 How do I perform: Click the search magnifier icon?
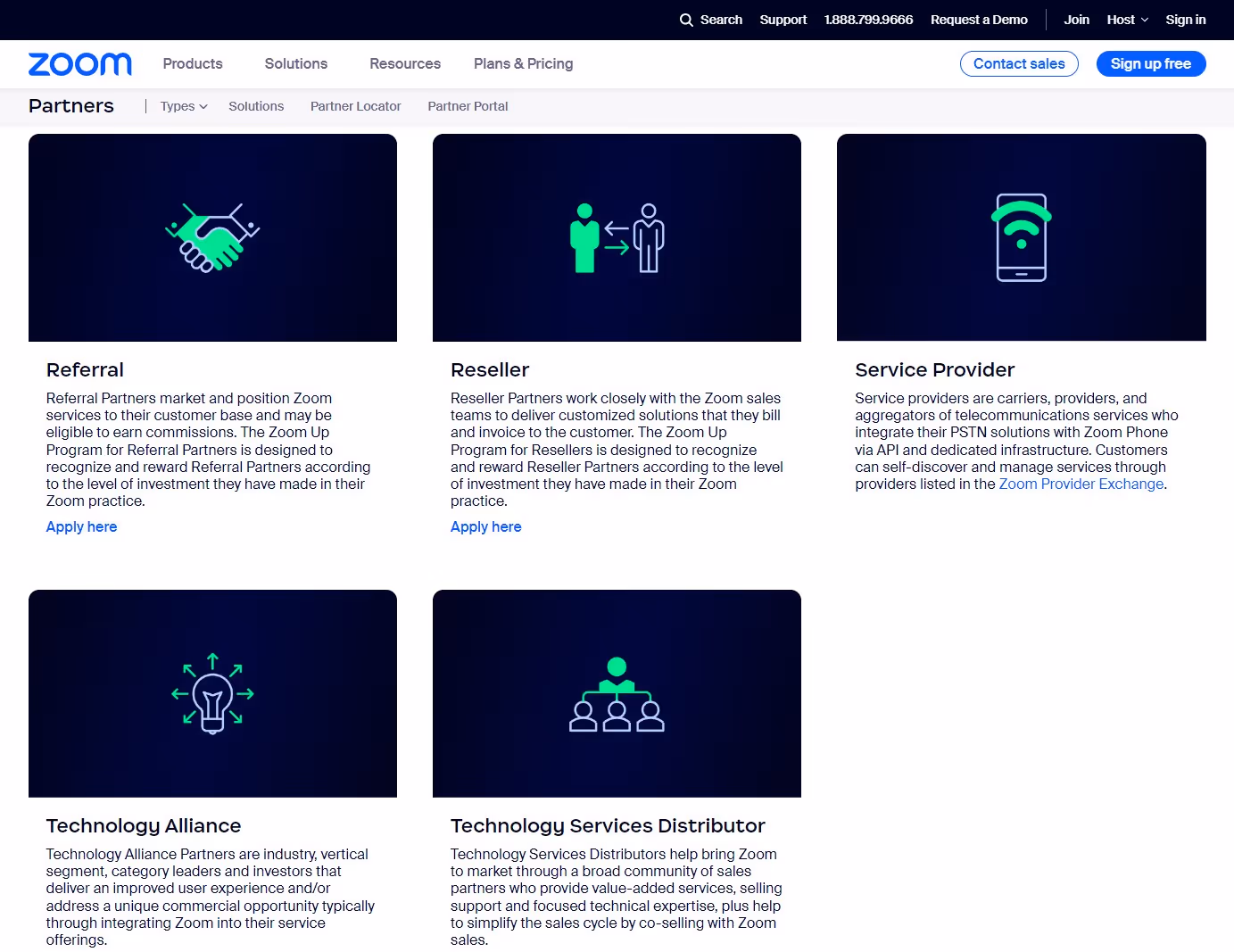(686, 20)
